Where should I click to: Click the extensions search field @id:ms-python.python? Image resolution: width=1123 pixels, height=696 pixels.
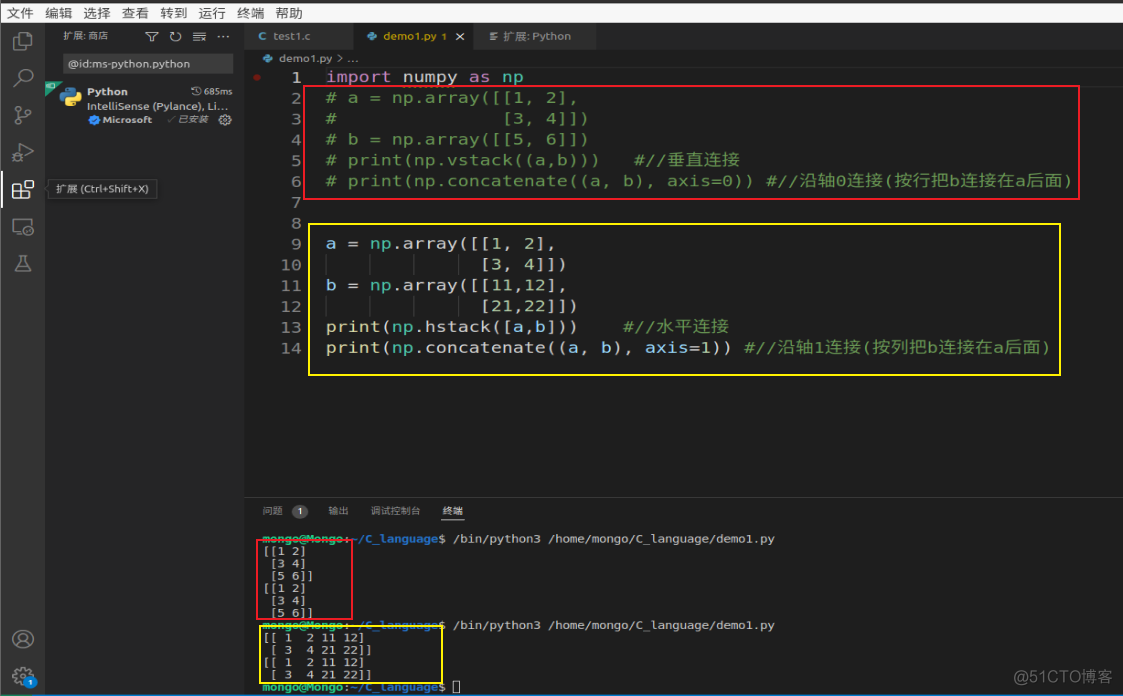[148, 64]
